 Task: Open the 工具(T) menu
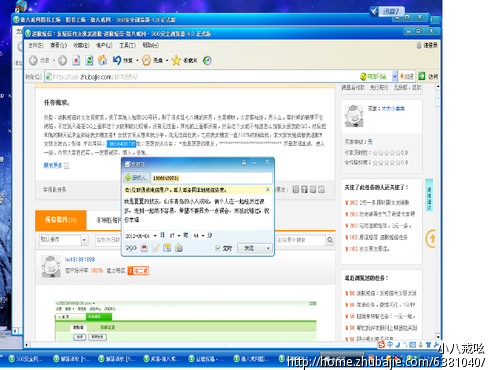[x=127, y=45]
